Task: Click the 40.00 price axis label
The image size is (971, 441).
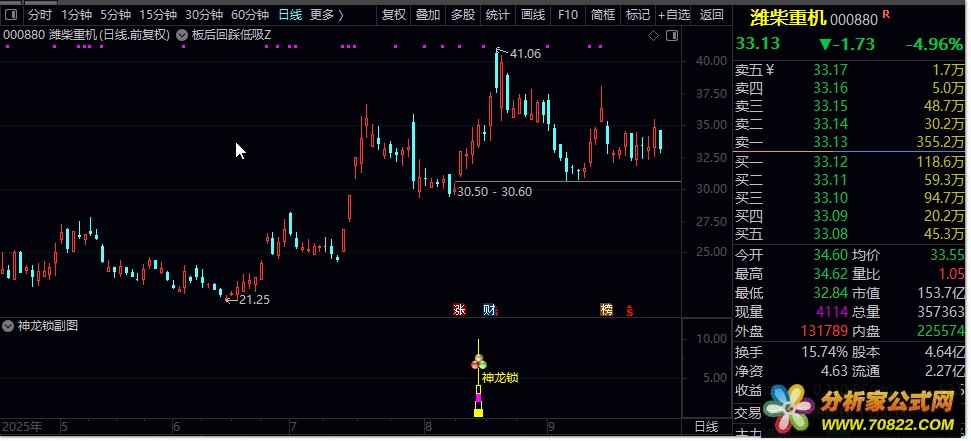Action: click(711, 60)
